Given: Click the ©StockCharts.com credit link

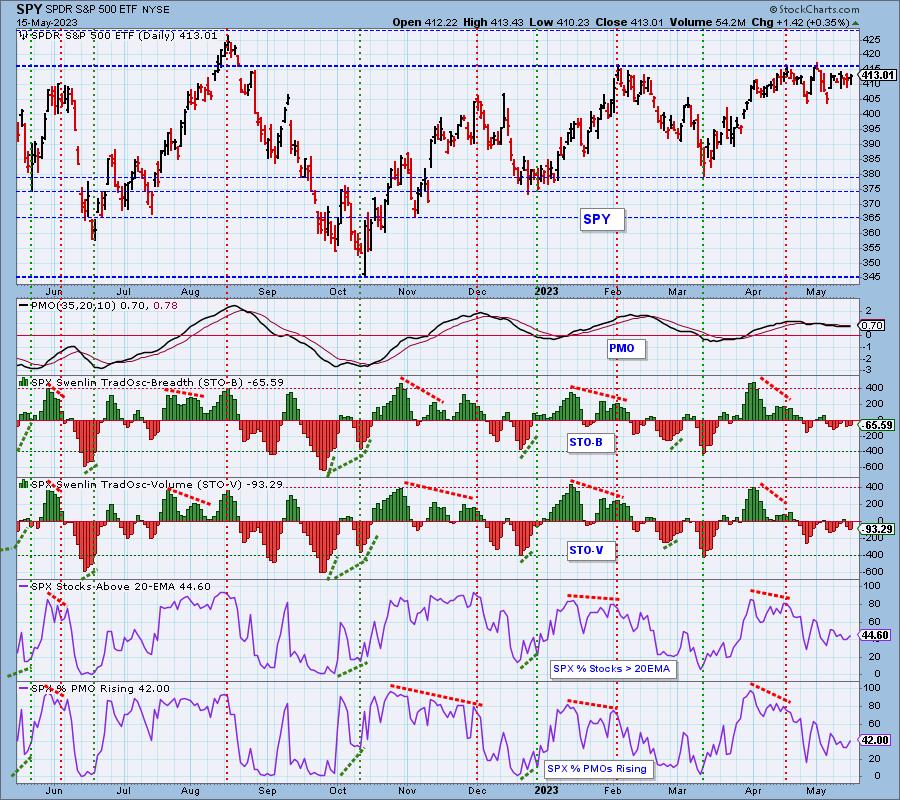Looking at the screenshot, I should click(x=814, y=9).
